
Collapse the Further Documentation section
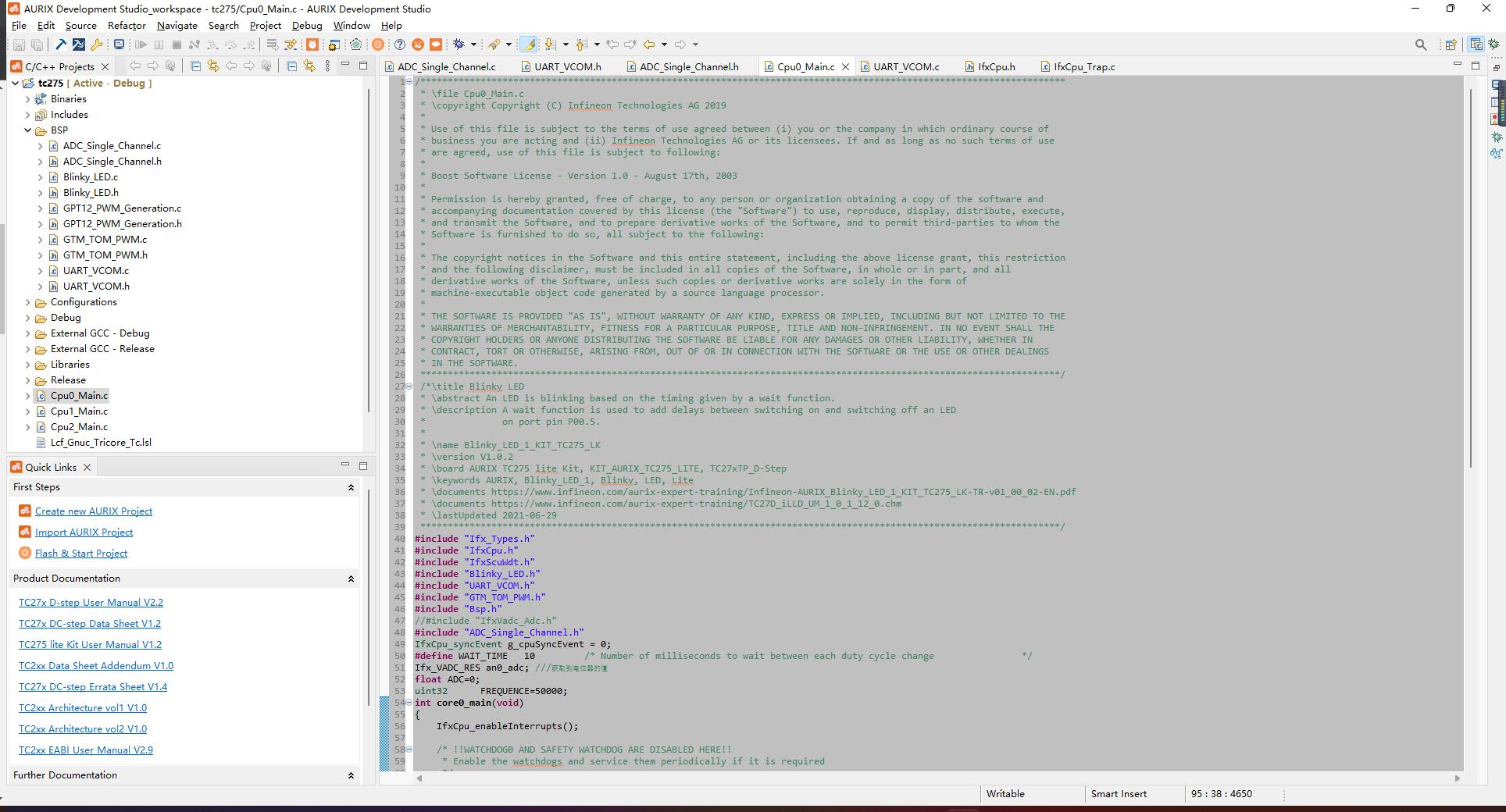[351, 775]
